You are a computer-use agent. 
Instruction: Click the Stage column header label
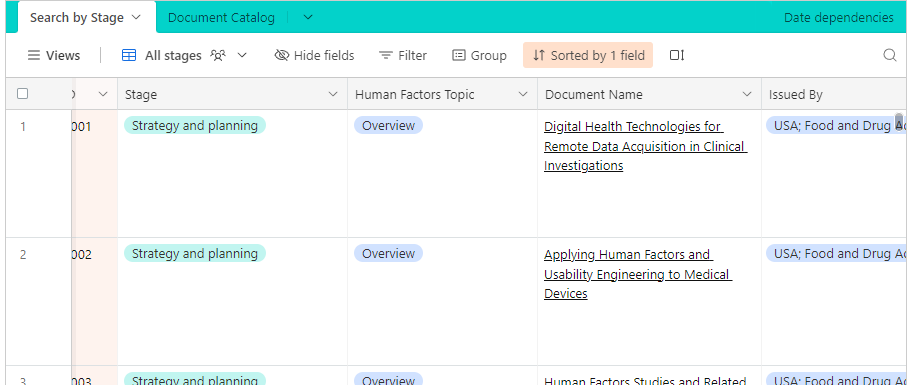tap(141, 95)
